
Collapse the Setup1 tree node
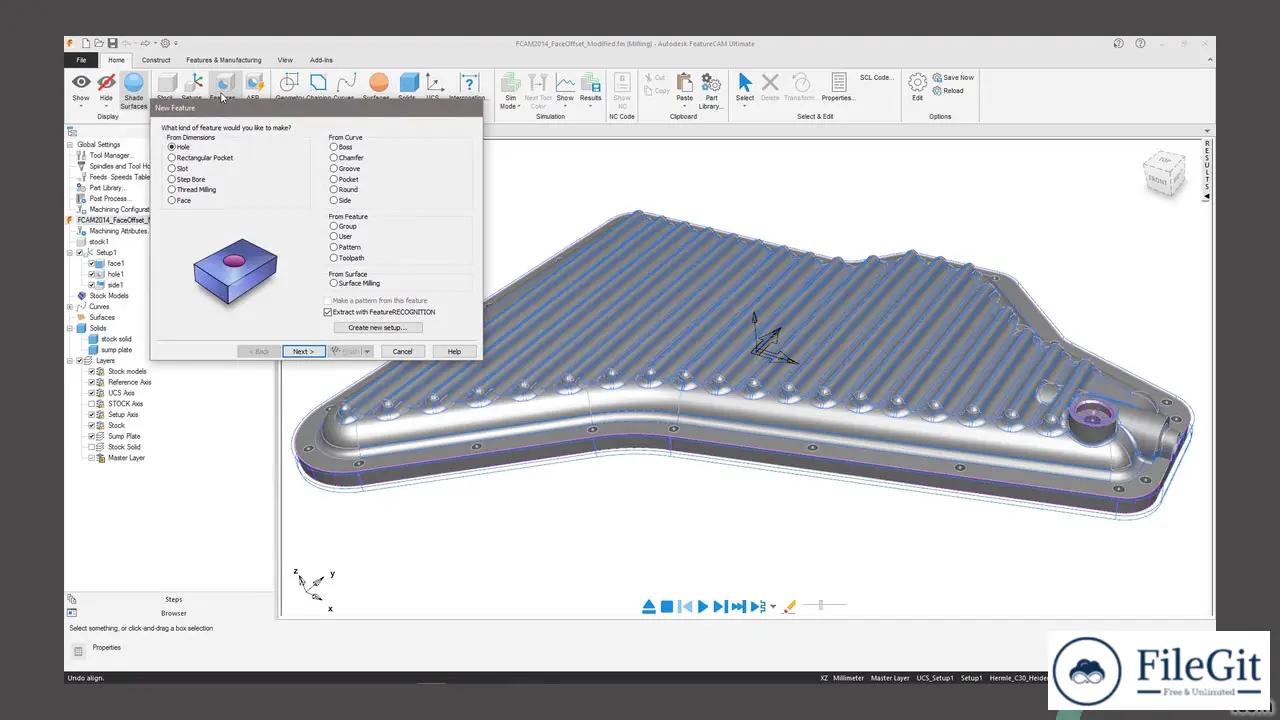(70, 253)
